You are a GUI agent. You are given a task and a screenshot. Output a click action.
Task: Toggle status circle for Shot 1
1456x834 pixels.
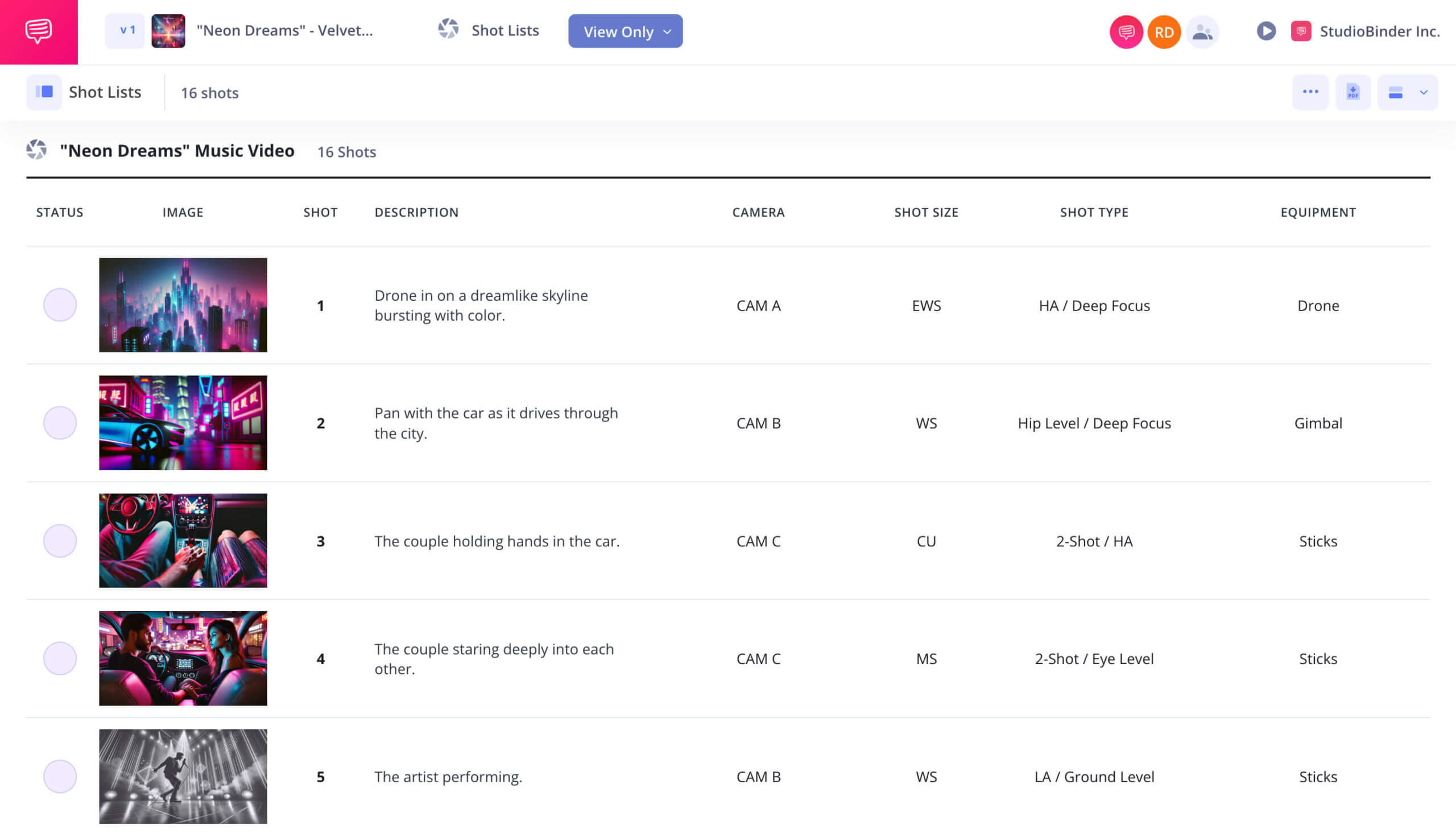tap(59, 305)
